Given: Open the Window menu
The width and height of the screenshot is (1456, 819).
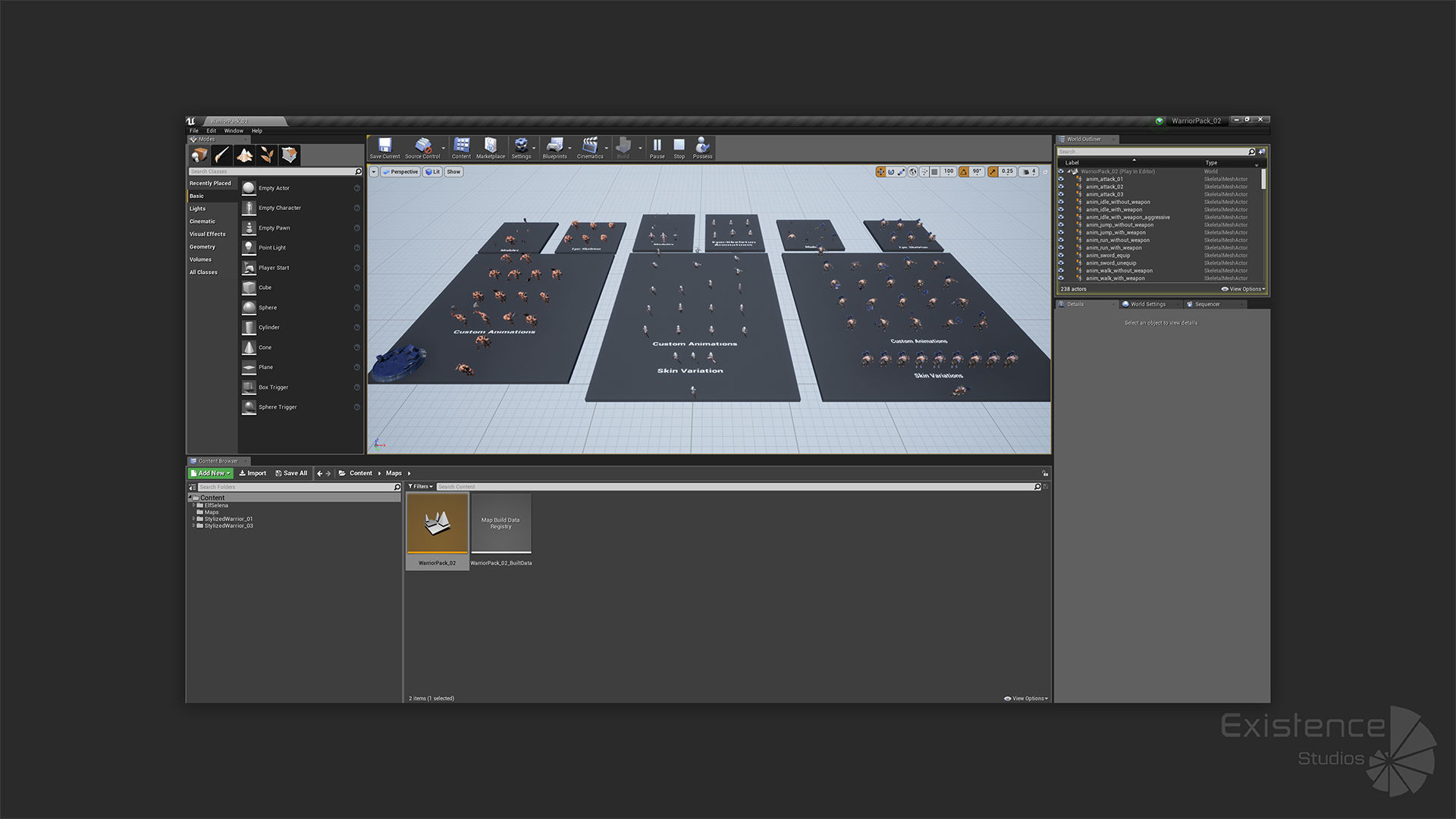Looking at the screenshot, I should tap(234, 131).
